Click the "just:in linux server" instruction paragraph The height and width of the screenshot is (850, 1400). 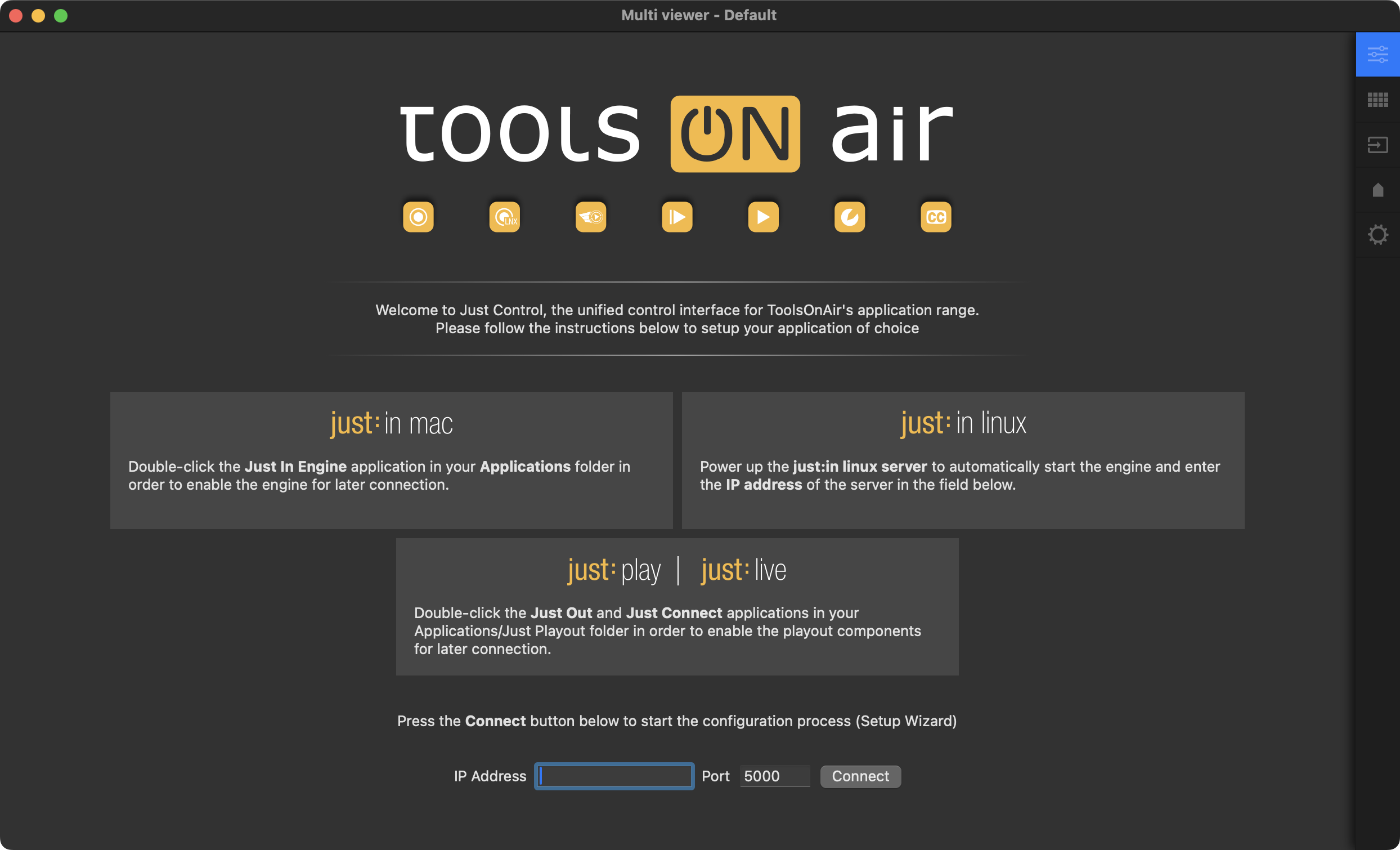960,475
